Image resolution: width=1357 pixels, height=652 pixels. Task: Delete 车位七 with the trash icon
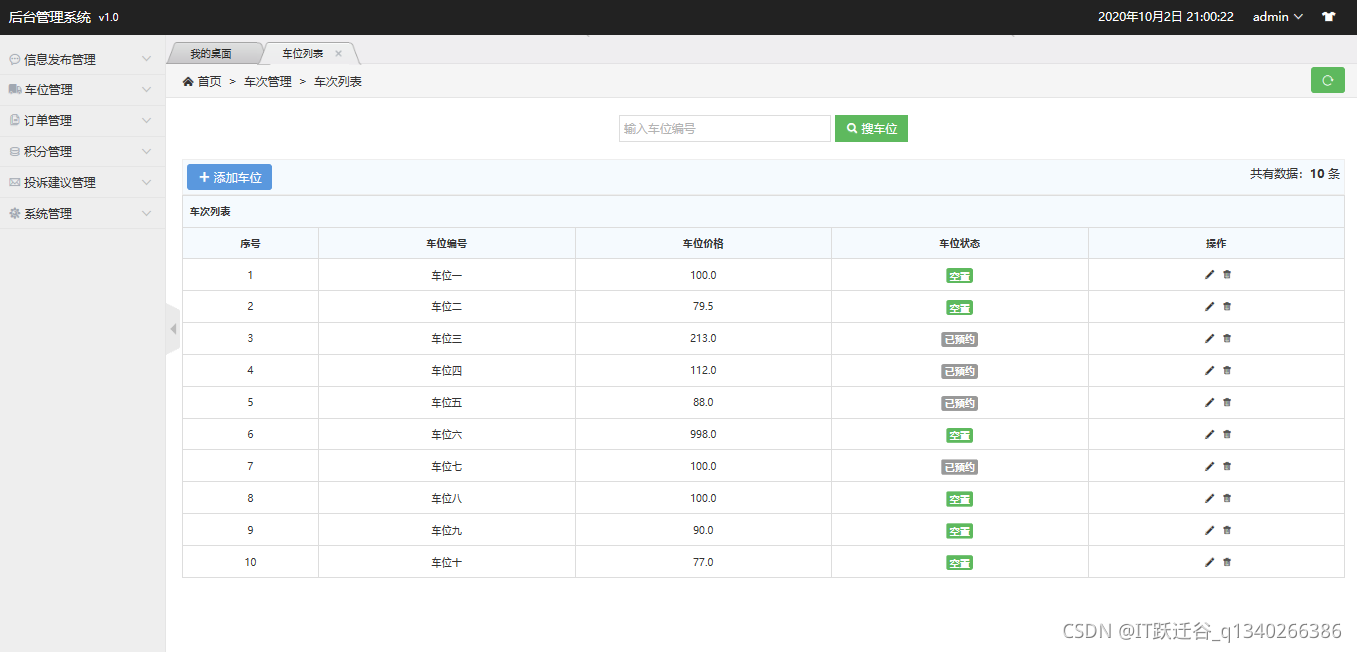(1227, 466)
